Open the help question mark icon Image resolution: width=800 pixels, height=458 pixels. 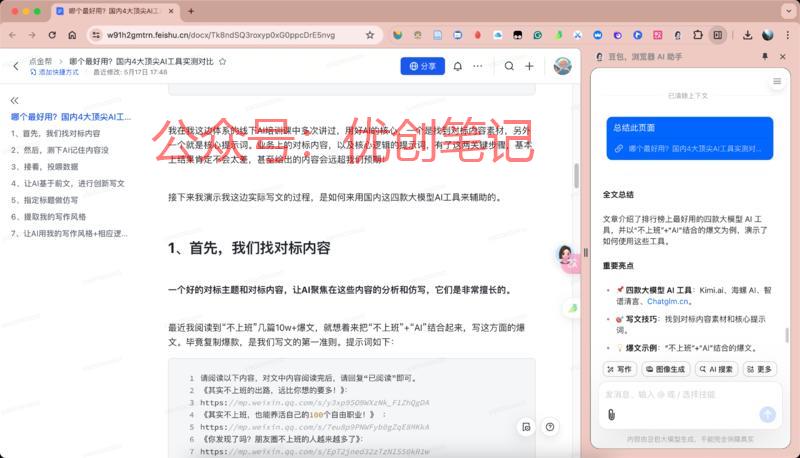pos(549,427)
